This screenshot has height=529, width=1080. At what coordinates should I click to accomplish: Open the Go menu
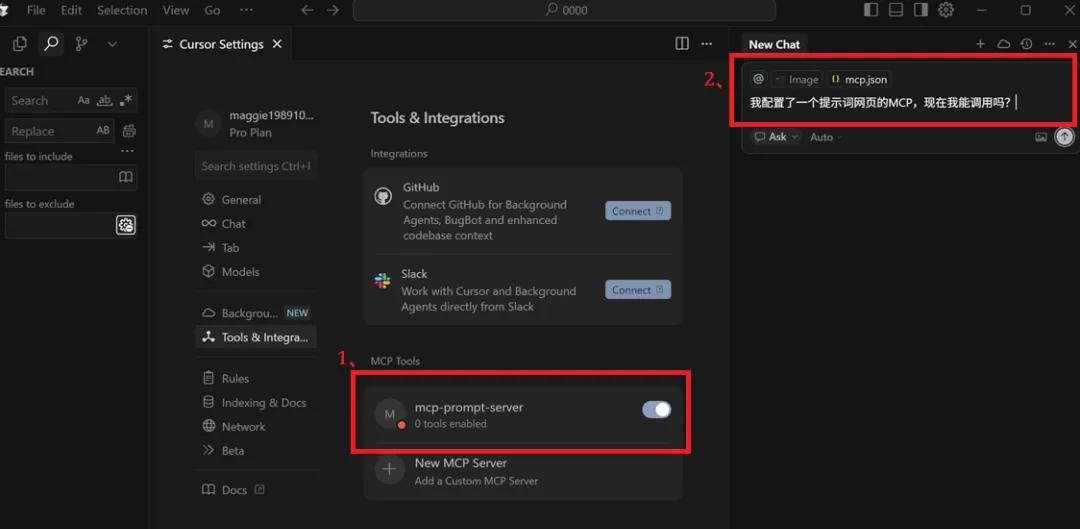pos(212,10)
